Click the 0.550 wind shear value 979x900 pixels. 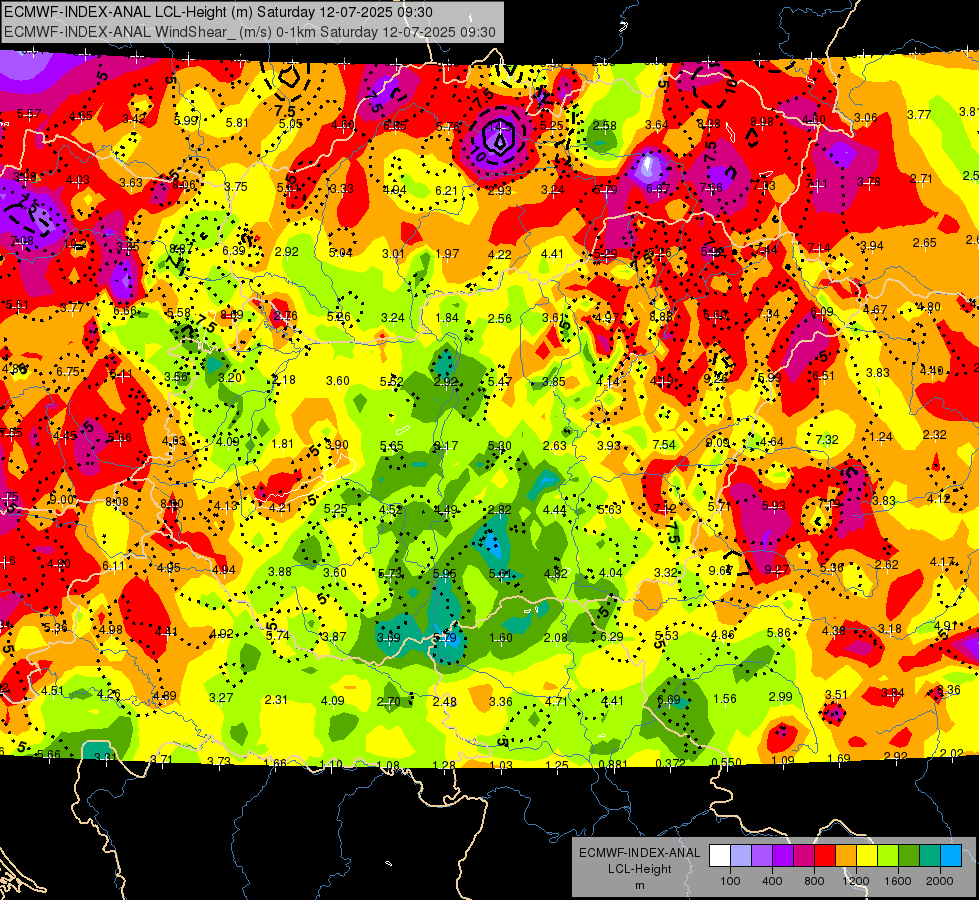726,762
